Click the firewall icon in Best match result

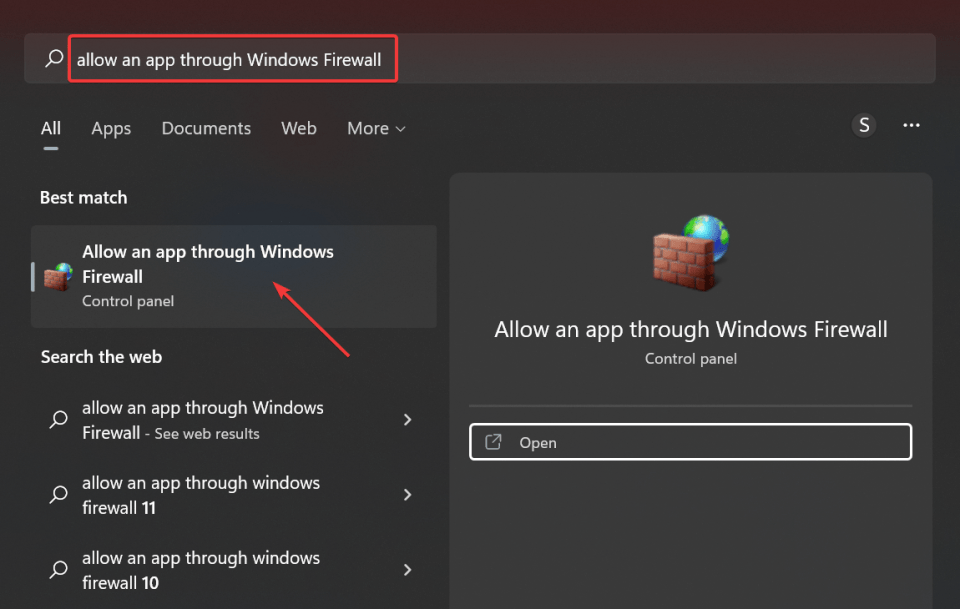58,277
